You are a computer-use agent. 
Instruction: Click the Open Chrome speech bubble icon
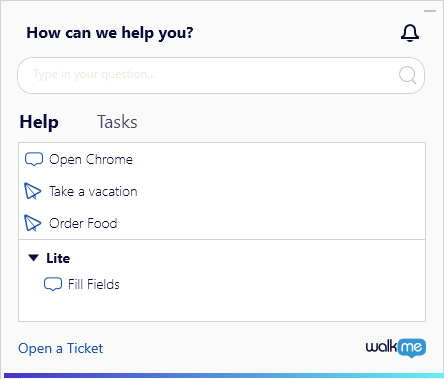(x=34, y=160)
